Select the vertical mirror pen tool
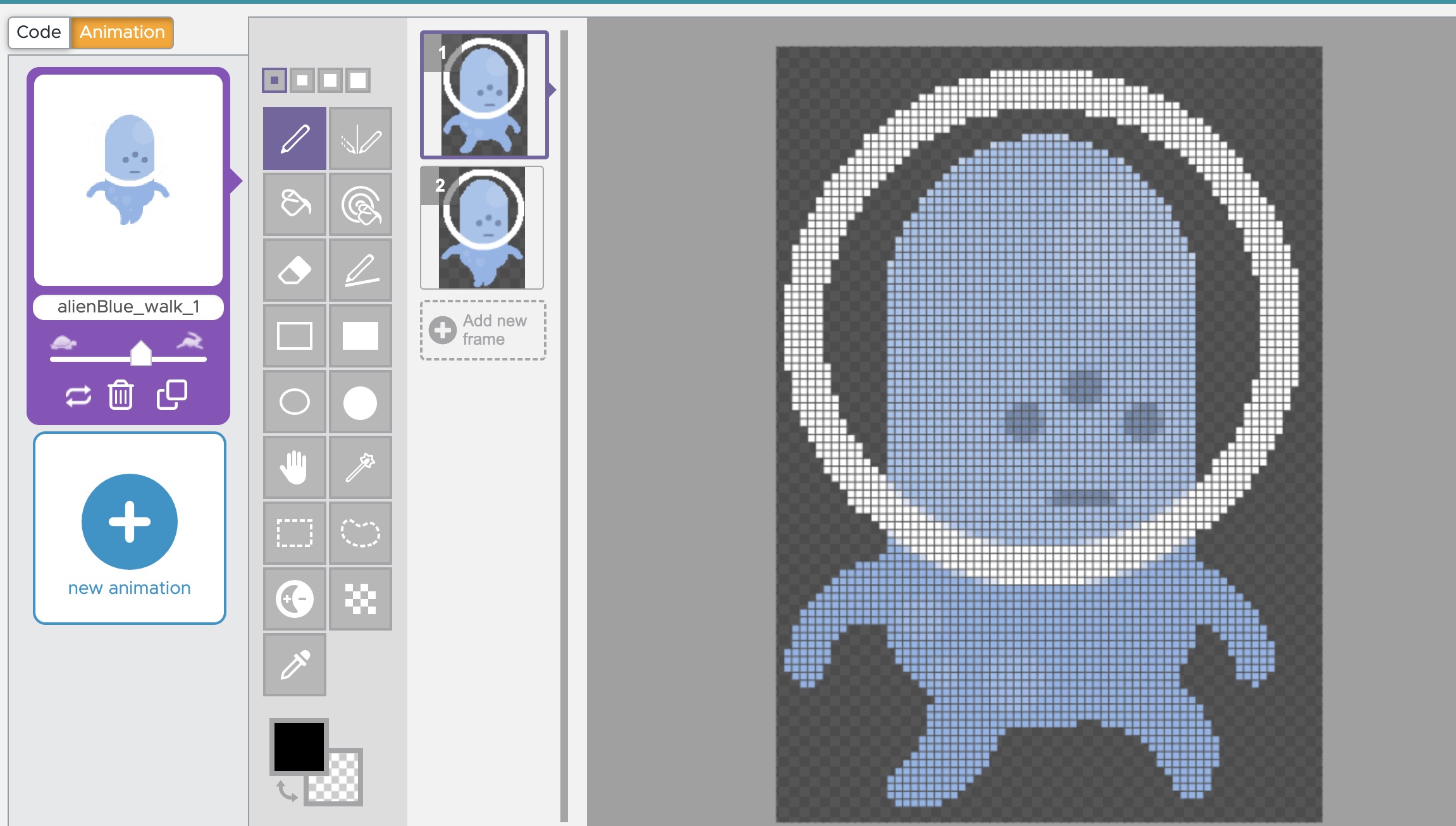Screen dimensions: 1456x826 tap(361, 139)
